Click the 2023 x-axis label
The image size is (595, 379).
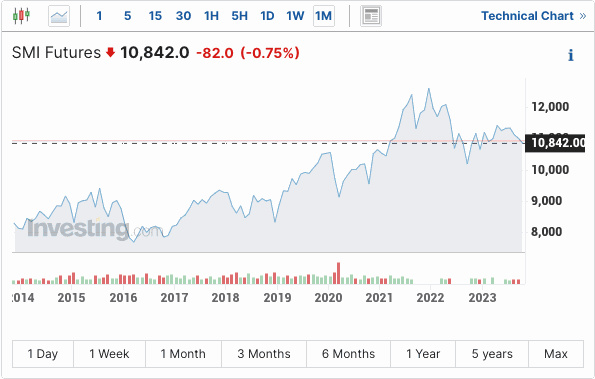[x=482, y=297]
